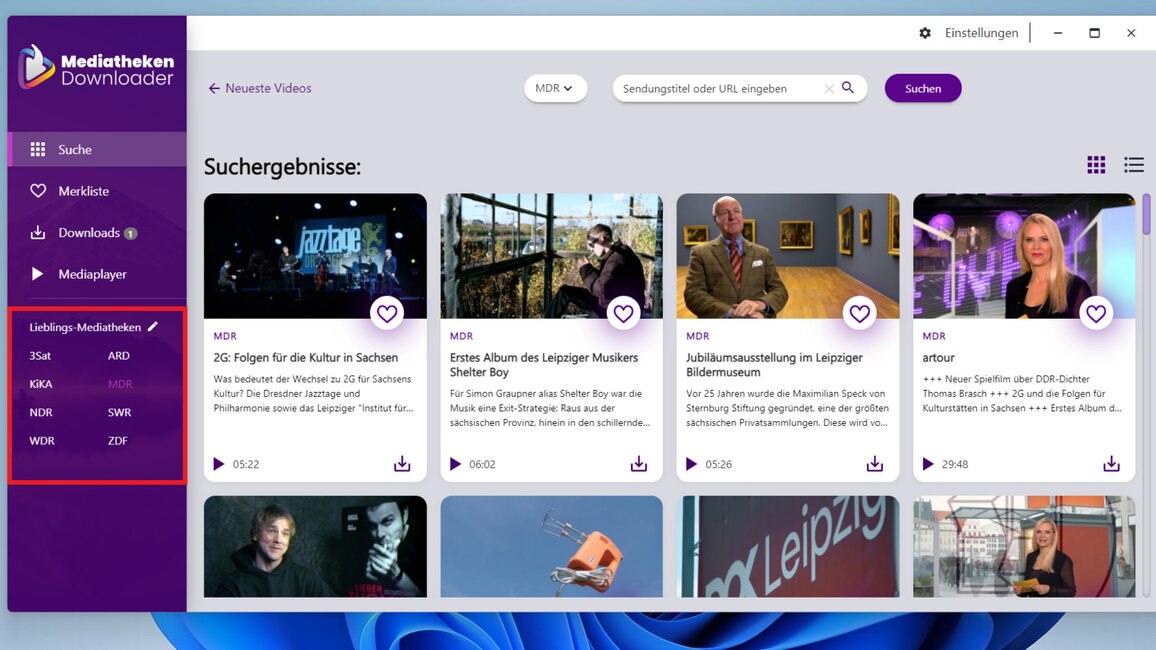
Task: Clear the search field with X icon
Action: [829, 89]
